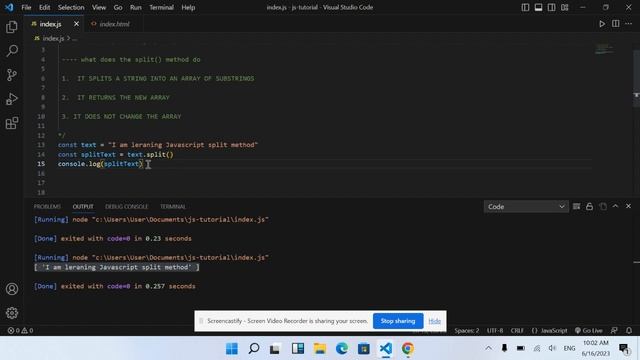The image size is (640, 360).
Task: Open the Accounts menu icon
Action: click(x=12, y=289)
